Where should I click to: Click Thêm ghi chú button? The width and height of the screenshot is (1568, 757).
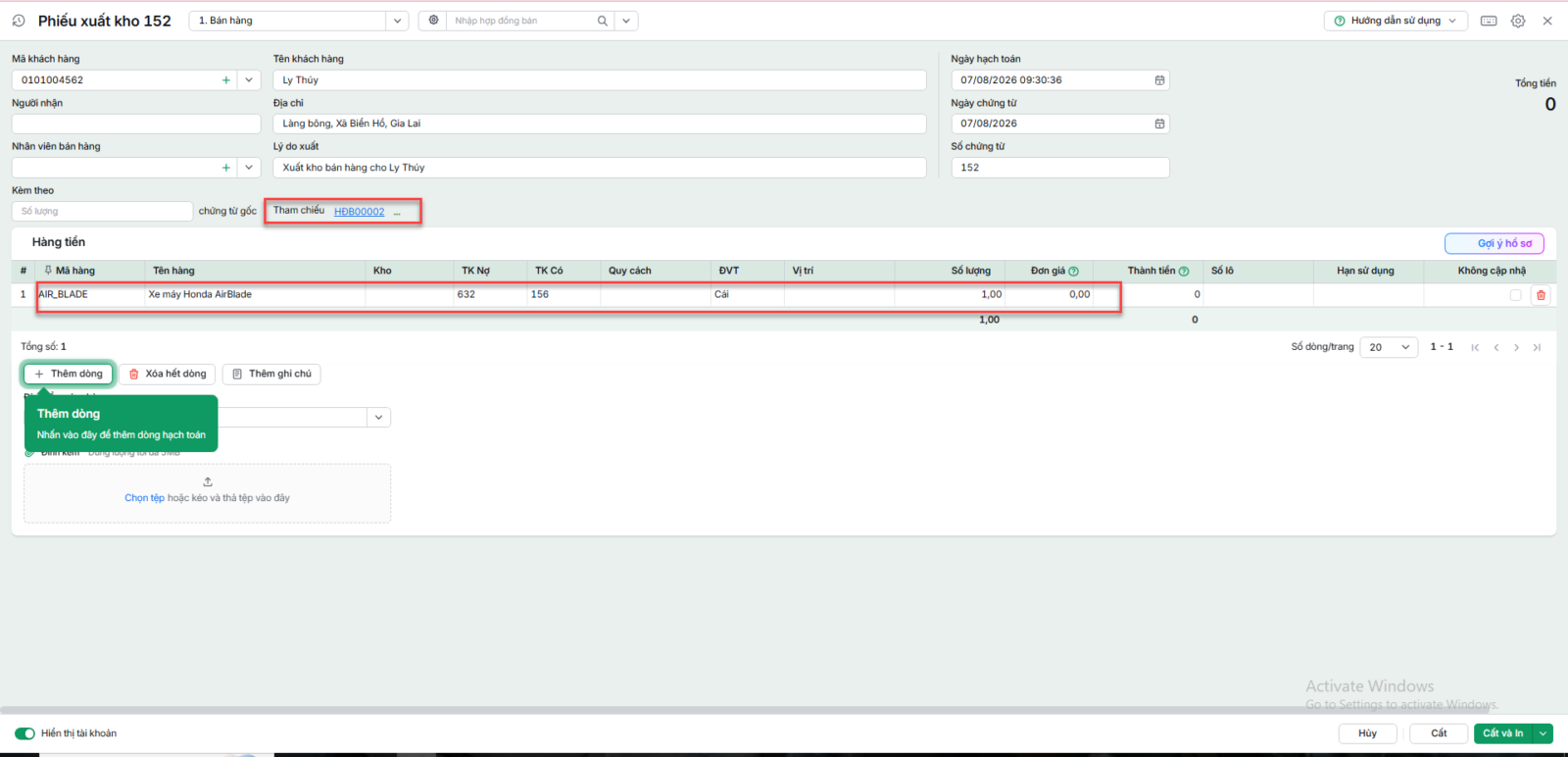[x=271, y=374]
